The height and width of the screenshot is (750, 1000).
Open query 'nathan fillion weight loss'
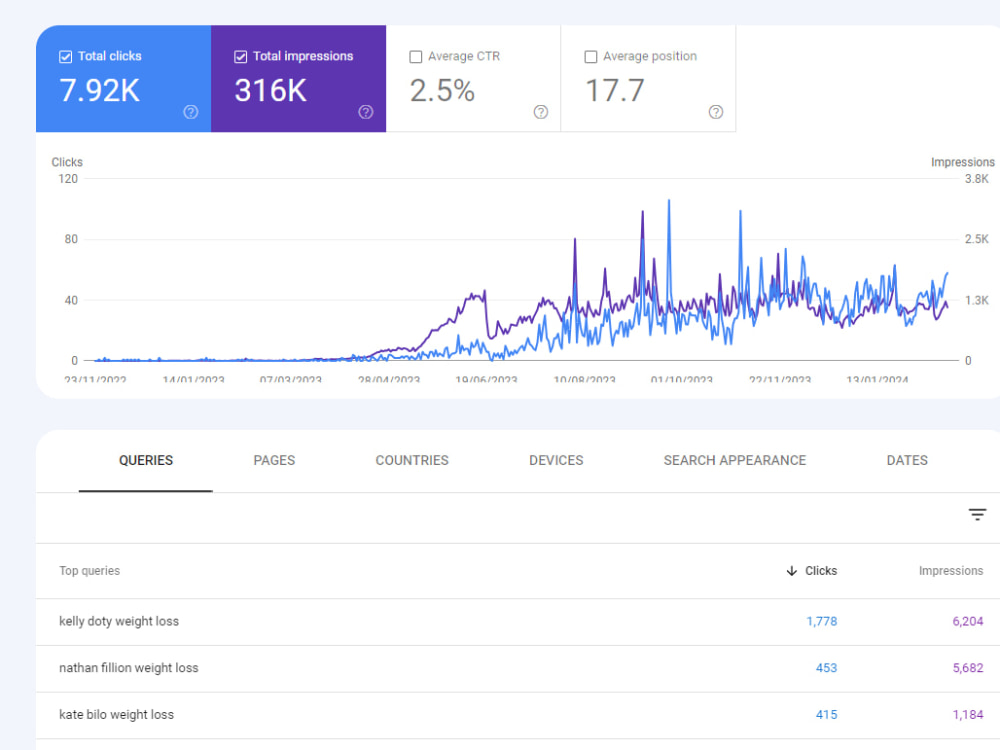coord(129,668)
